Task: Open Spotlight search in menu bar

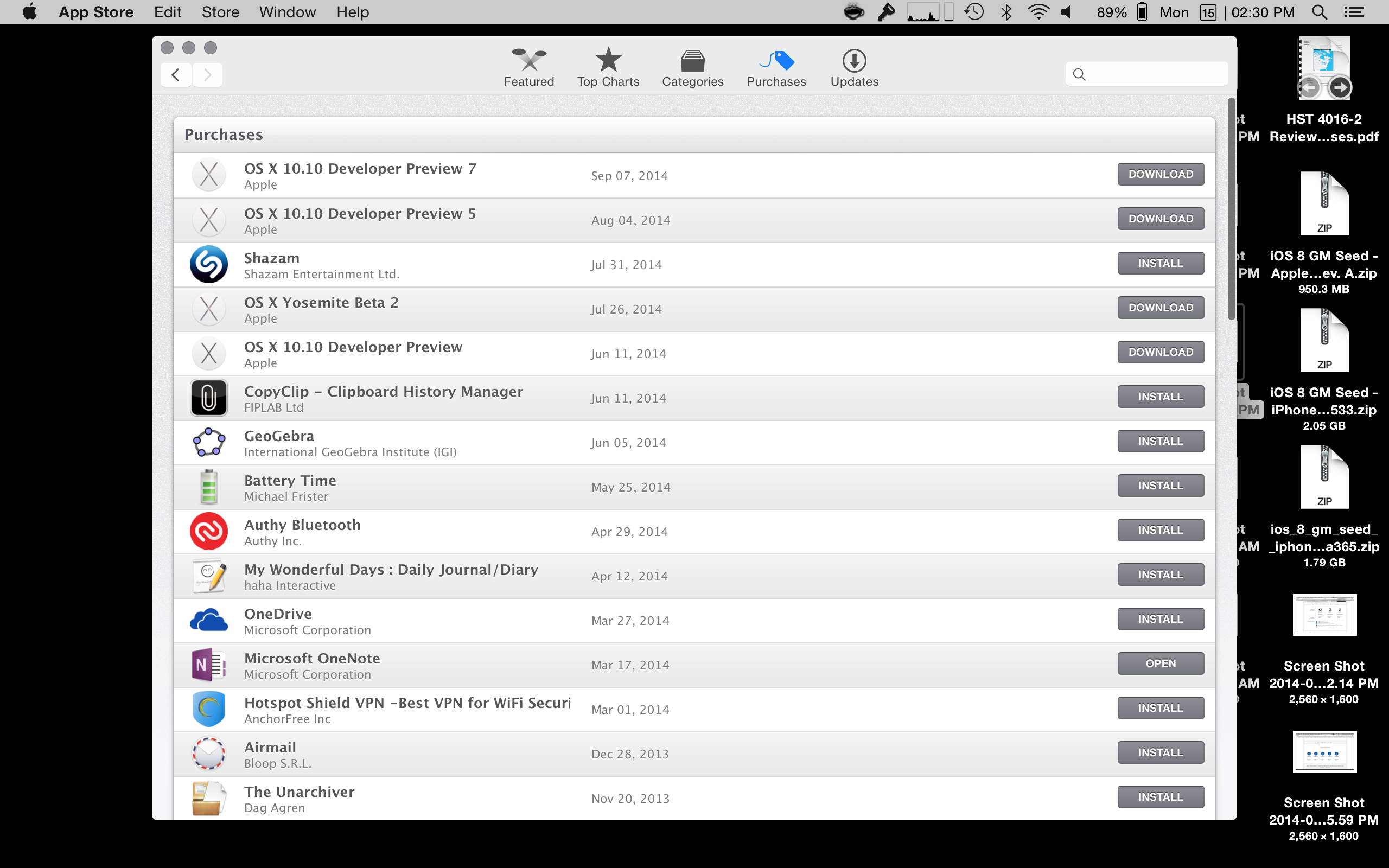Action: (x=1319, y=12)
